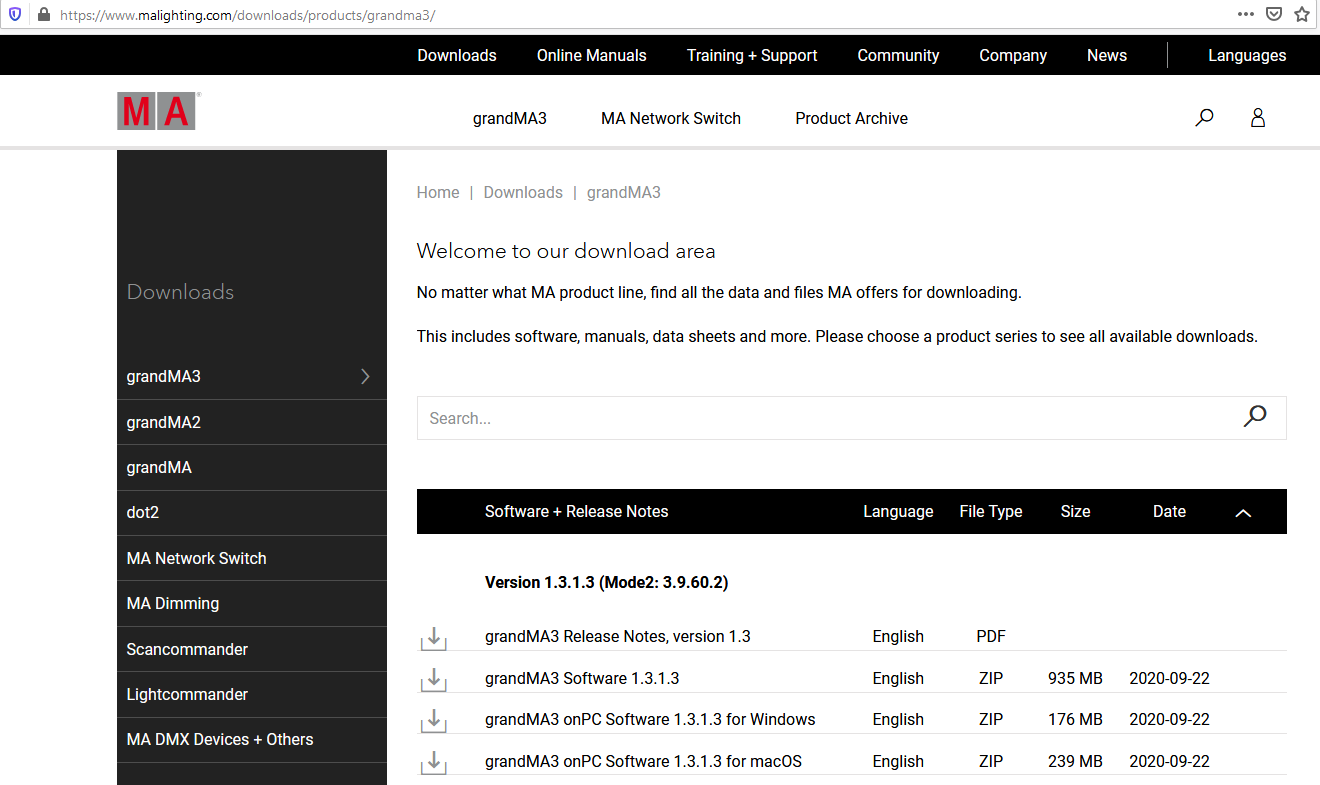Select Lightcommander in the sidebar
The width and height of the screenshot is (1320, 785).
pyautogui.click(x=252, y=694)
